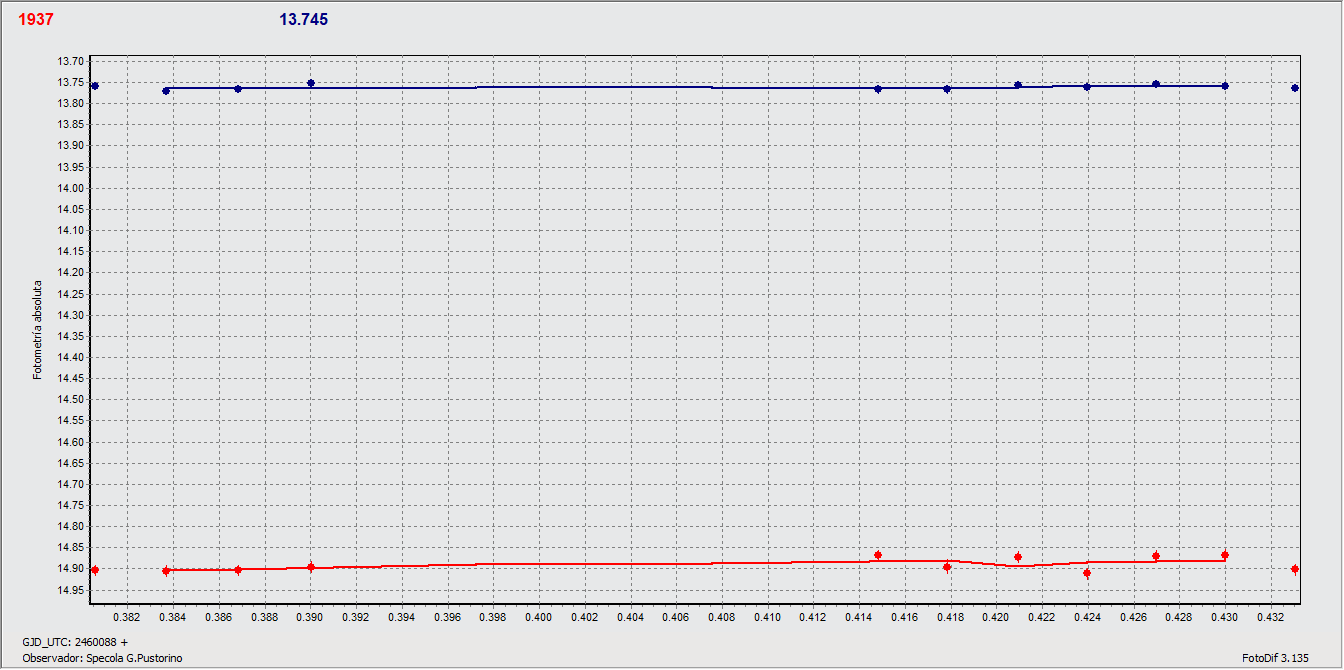This screenshot has width=1344, height=670.
Task: Pick the red data point at 0.424
Action: click(1087, 573)
